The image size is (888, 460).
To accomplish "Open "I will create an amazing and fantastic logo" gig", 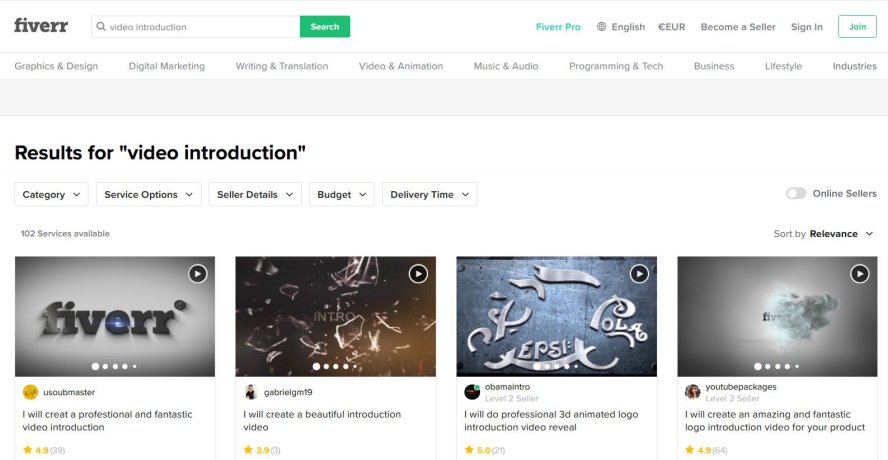I will coord(775,420).
